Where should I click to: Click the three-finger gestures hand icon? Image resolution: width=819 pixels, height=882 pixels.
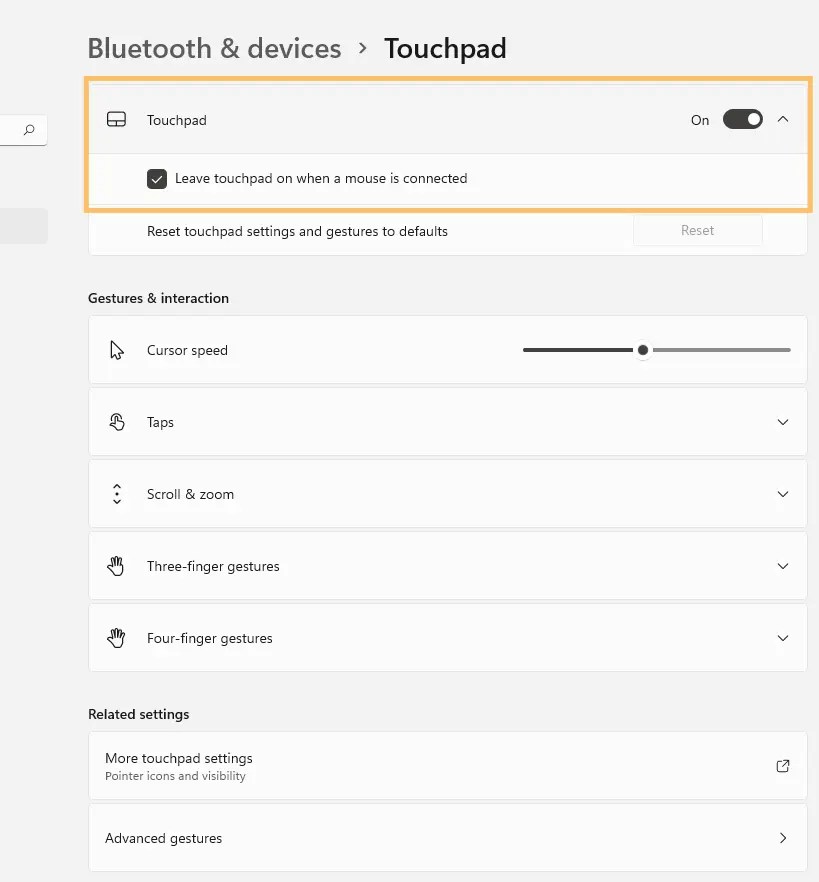pos(116,565)
